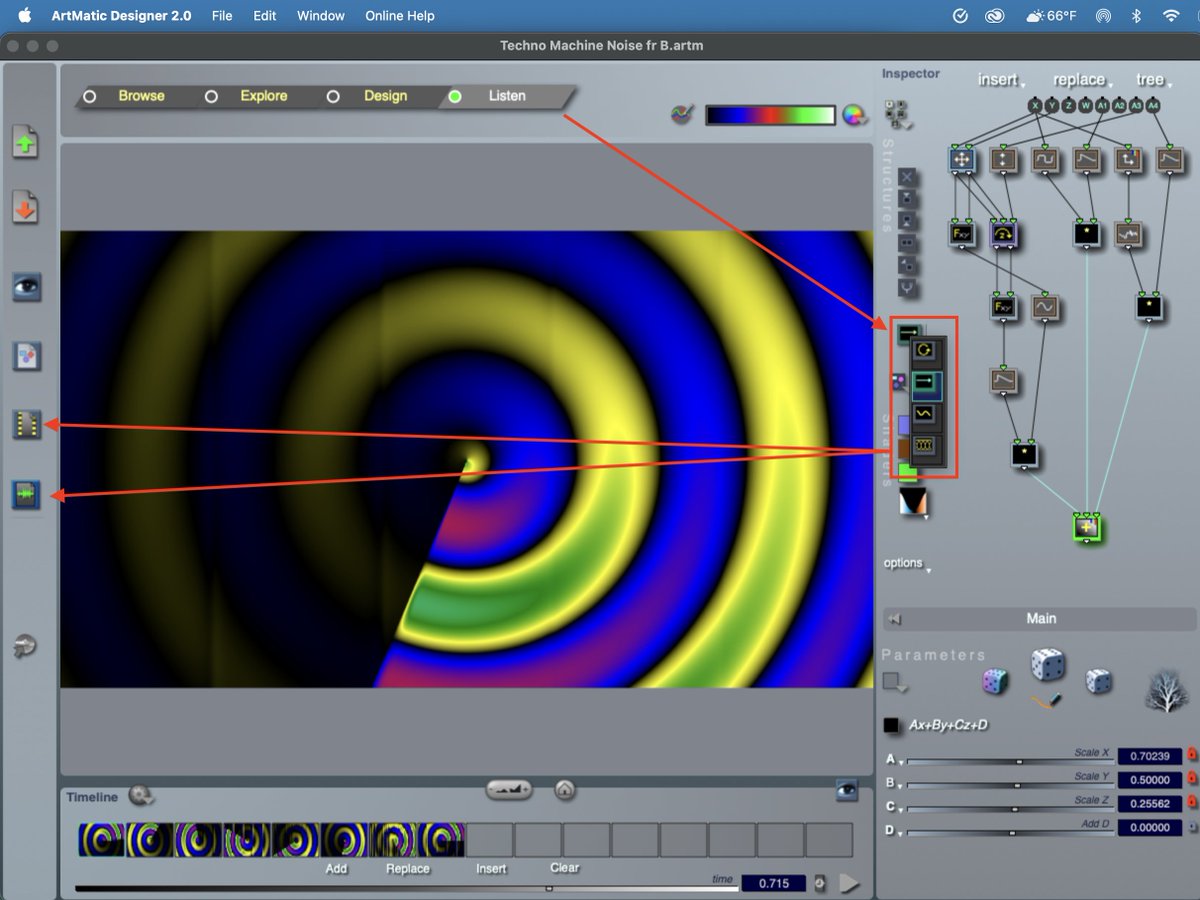Click the time value field 0.715
This screenshot has width=1200, height=900.
pyautogui.click(x=774, y=884)
